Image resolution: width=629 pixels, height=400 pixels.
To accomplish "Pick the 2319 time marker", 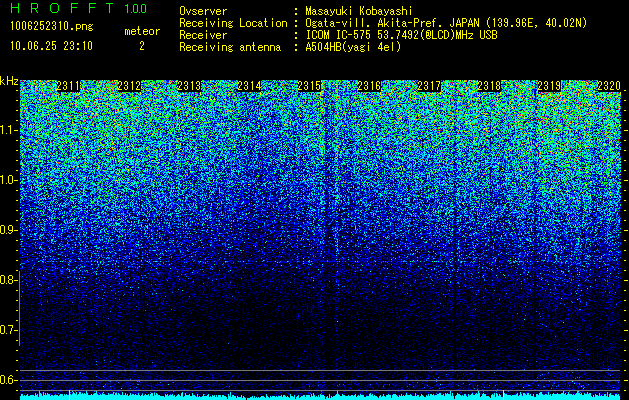I will coord(549,86).
